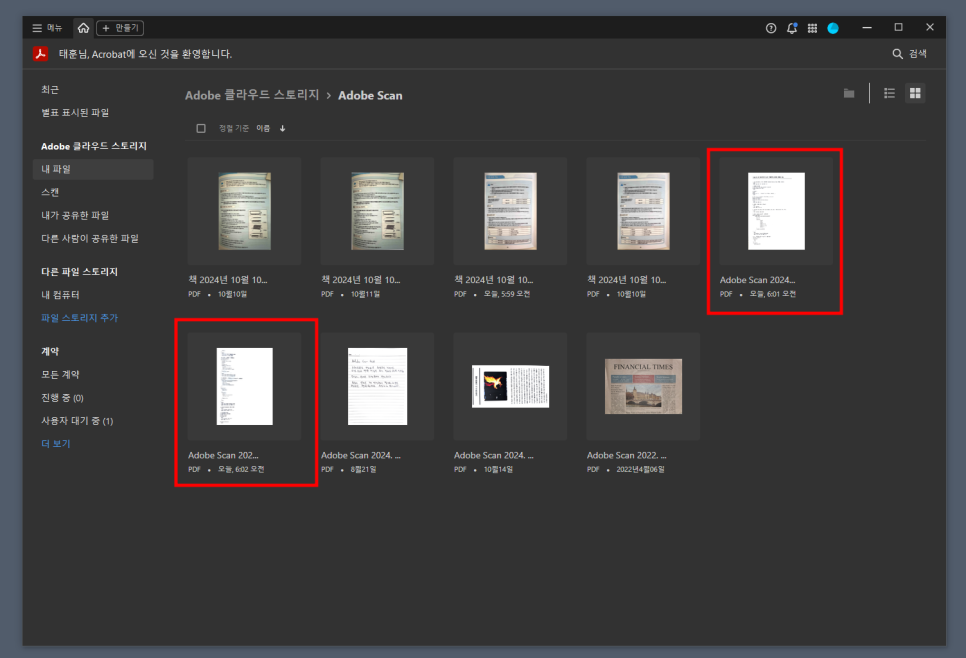966x658 pixels.
Task: Open 스캔 in sidebar
Action: click(x=50, y=192)
